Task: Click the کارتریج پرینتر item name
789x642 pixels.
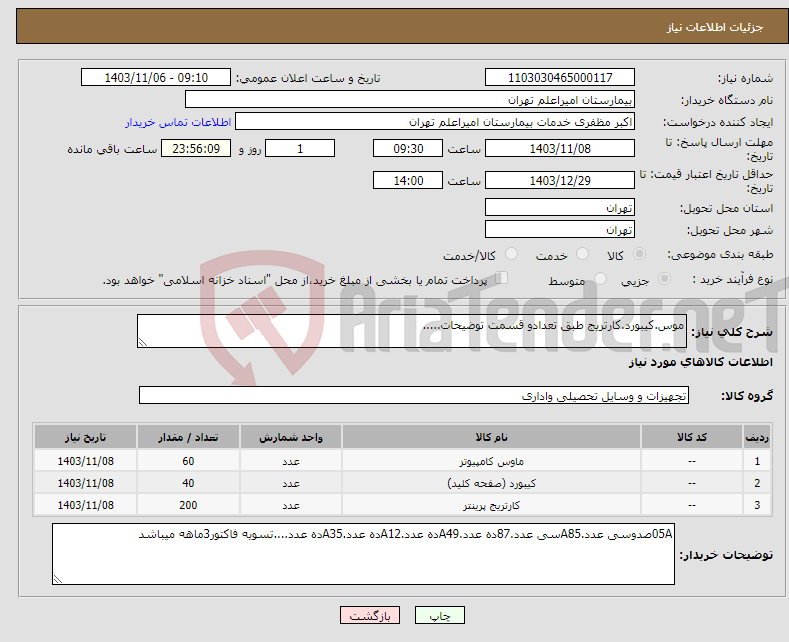Action: [491, 506]
